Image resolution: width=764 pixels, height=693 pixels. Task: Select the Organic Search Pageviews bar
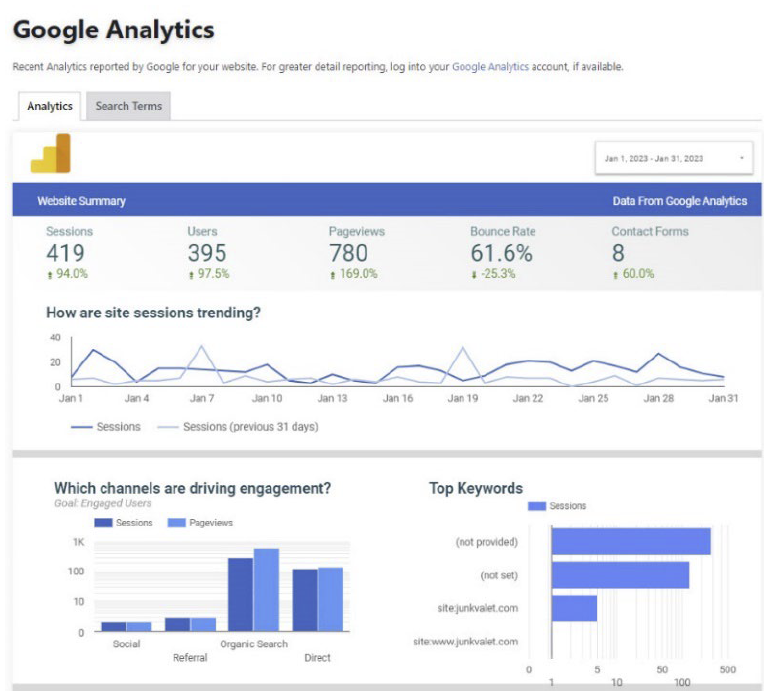pyautogui.click(x=266, y=590)
